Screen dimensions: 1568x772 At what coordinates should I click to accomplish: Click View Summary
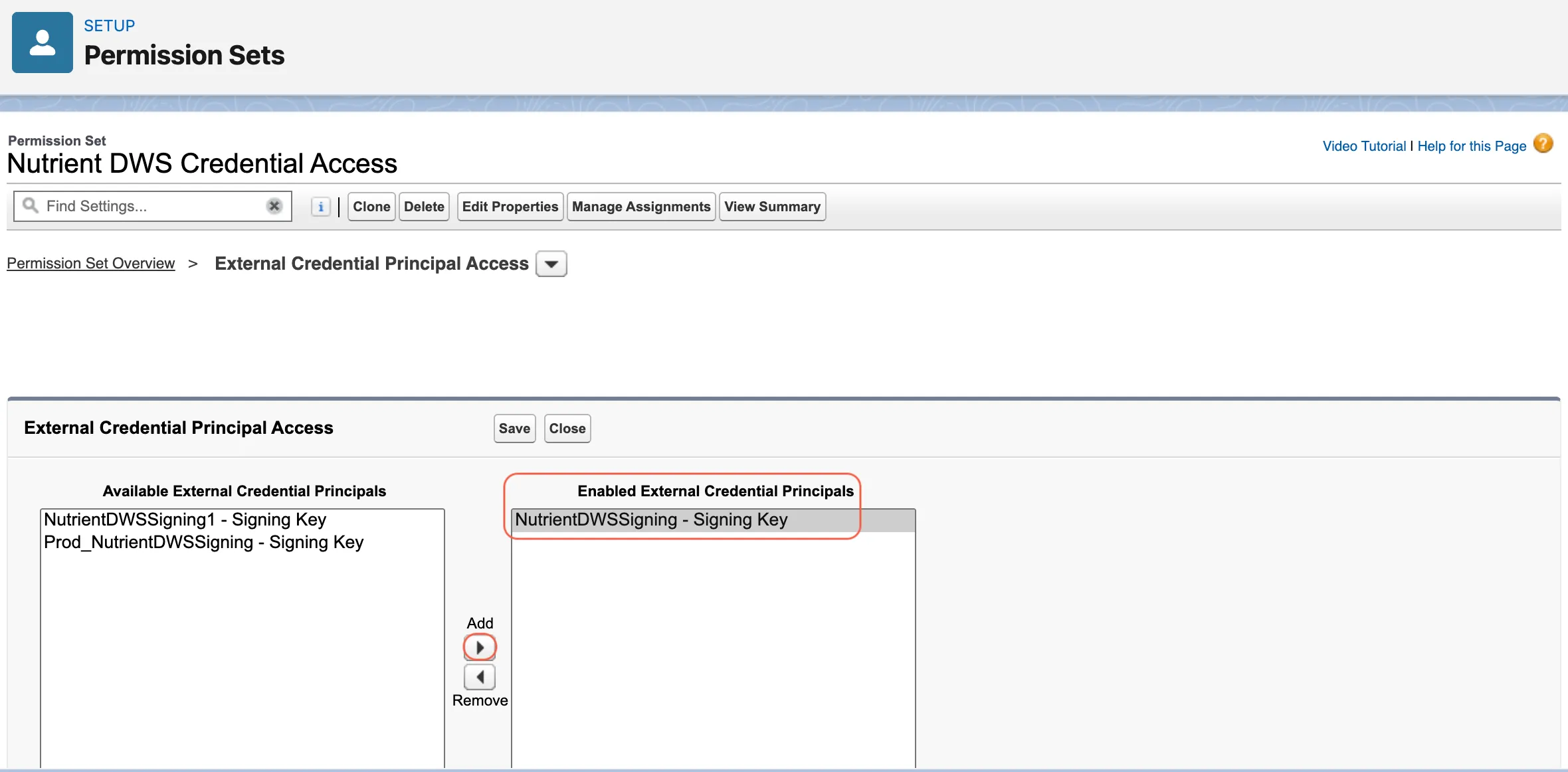[x=772, y=207]
